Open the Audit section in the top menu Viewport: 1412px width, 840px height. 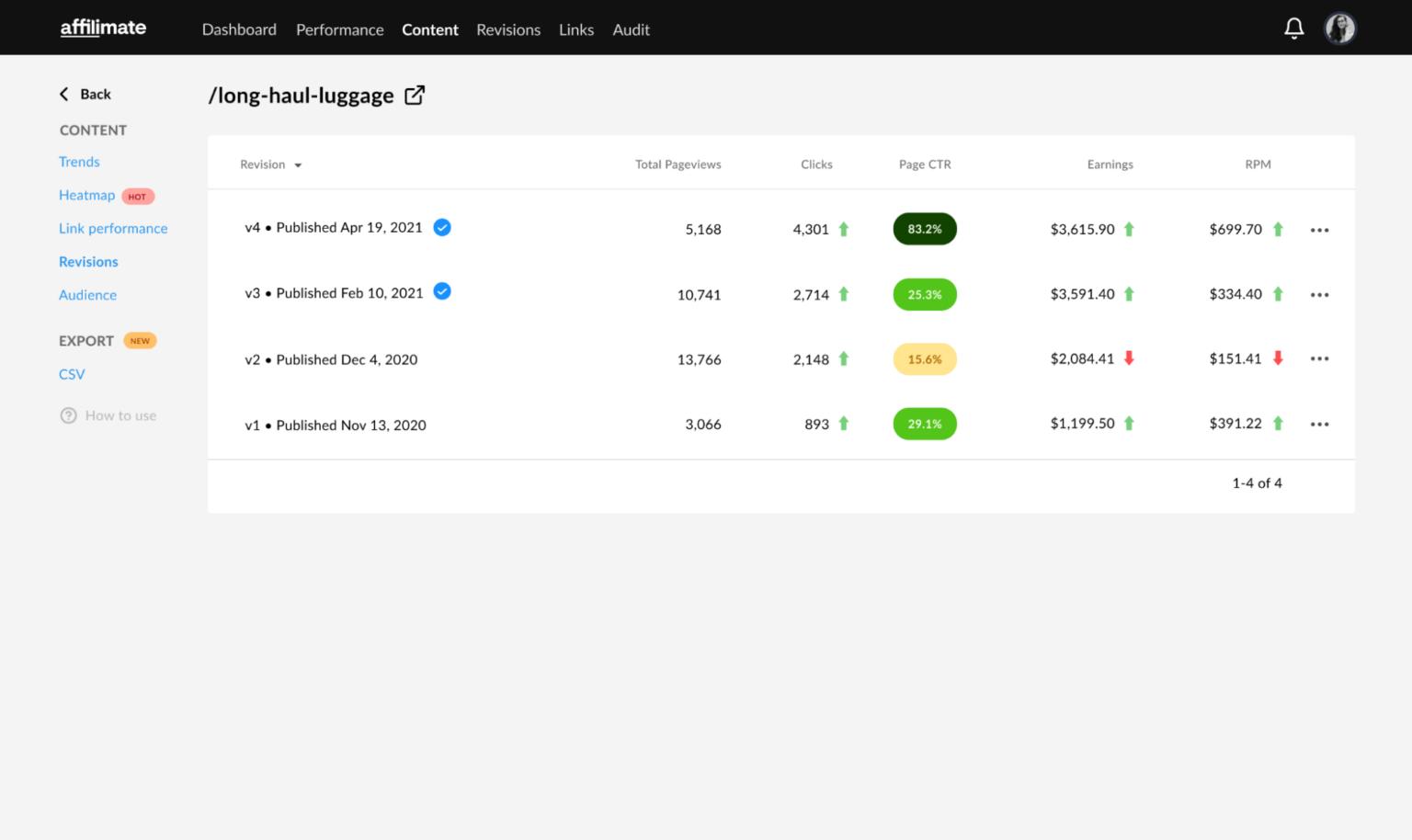(x=631, y=29)
